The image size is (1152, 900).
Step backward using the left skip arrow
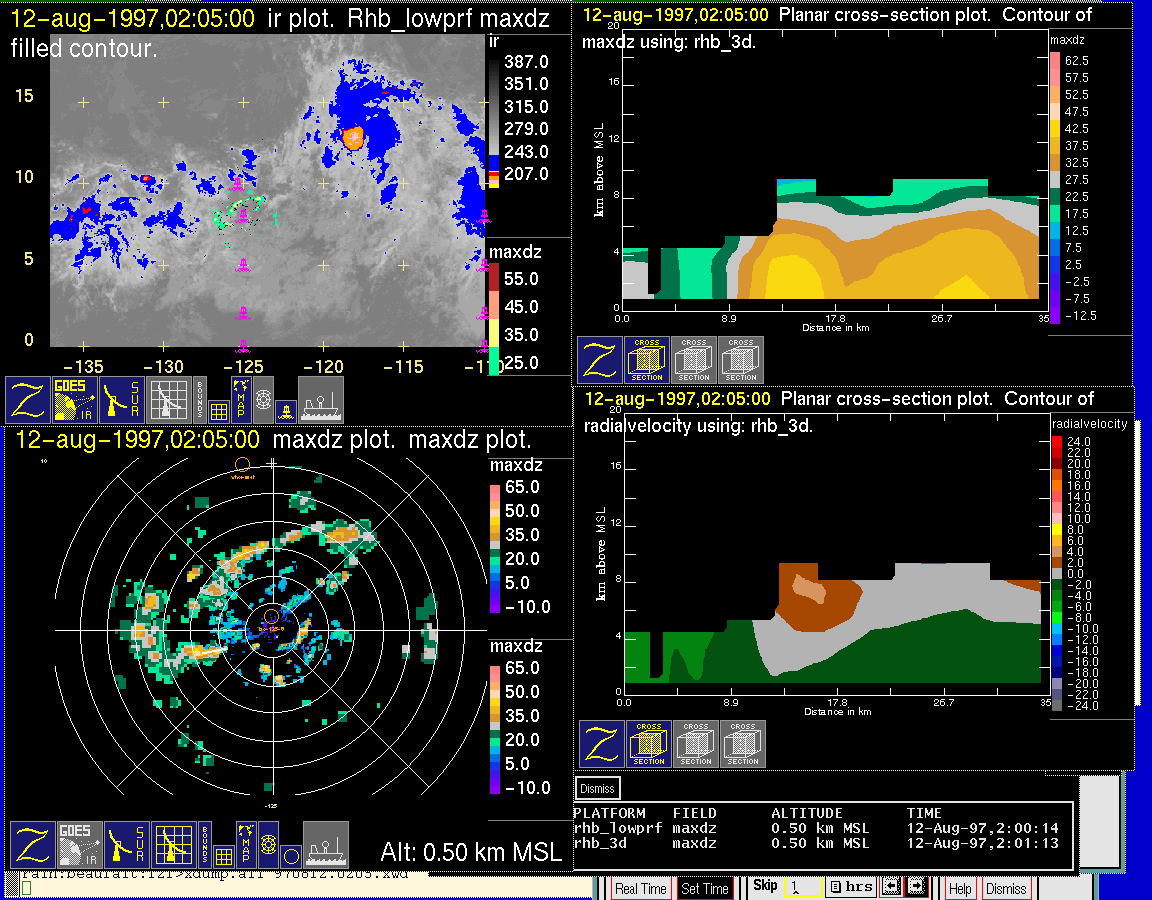pyautogui.click(x=890, y=887)
